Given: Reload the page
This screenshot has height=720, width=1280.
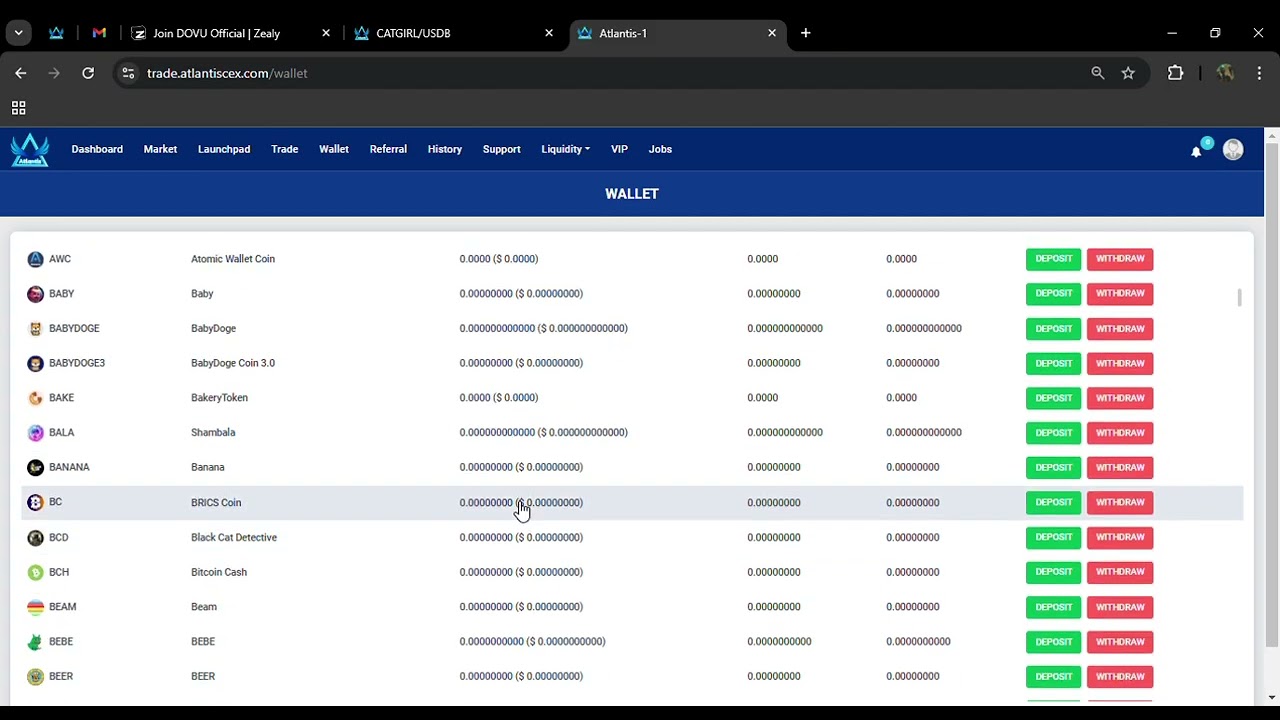Looking at the screenshot, I should click(x=88, y=73).
